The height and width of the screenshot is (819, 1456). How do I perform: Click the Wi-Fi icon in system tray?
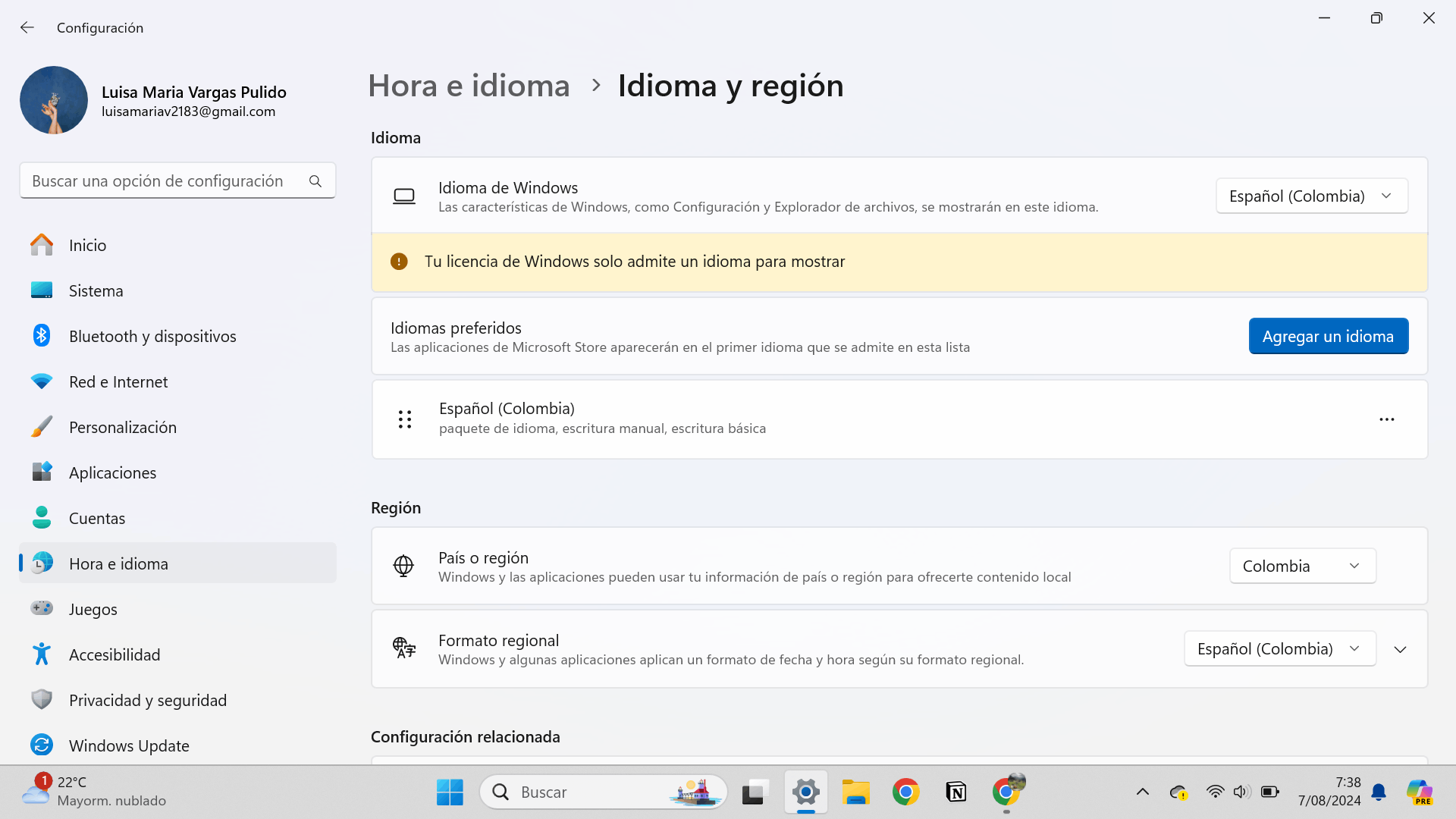coord(1215,792)
